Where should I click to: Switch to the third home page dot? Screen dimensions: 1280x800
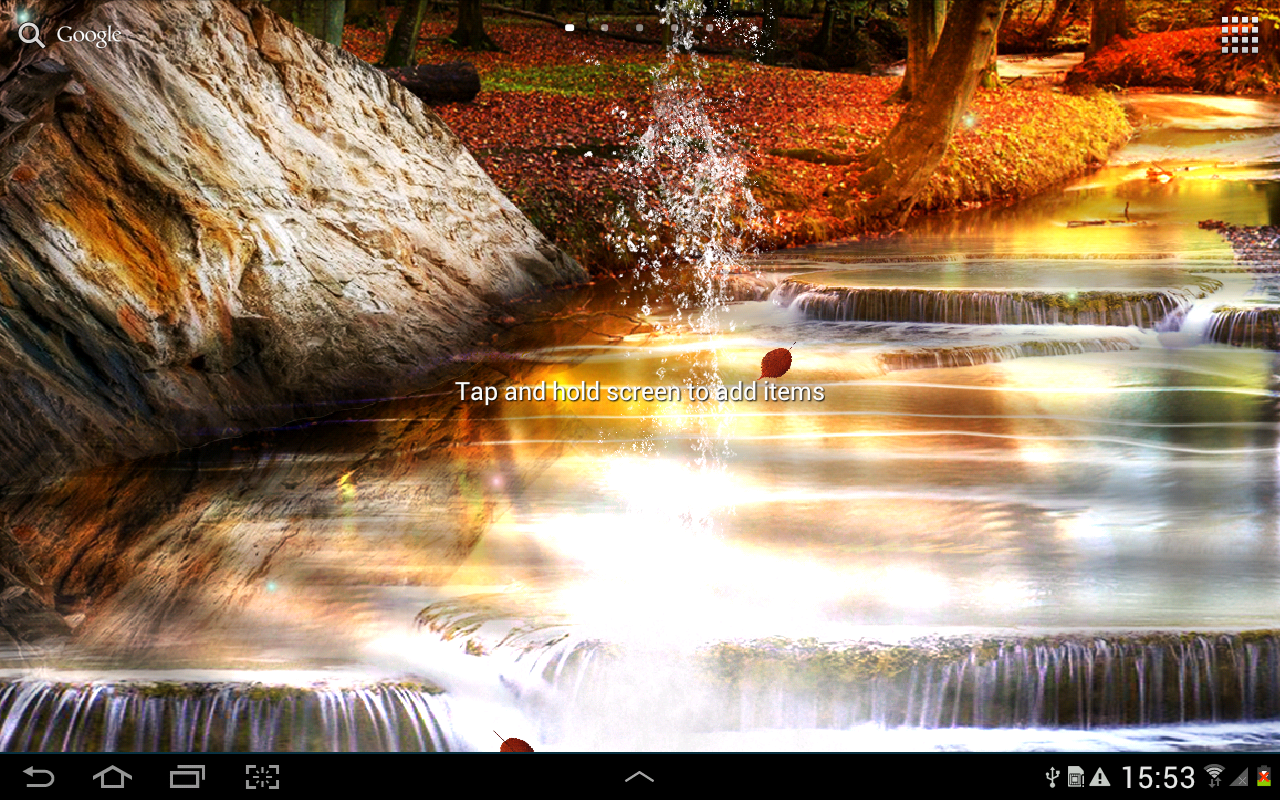tap(640, 28)
